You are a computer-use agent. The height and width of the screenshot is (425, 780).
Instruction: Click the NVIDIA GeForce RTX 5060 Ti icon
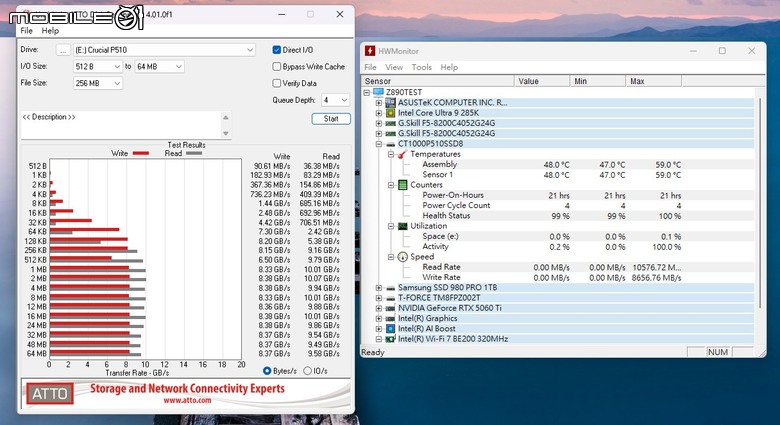[x=390, y=309]
